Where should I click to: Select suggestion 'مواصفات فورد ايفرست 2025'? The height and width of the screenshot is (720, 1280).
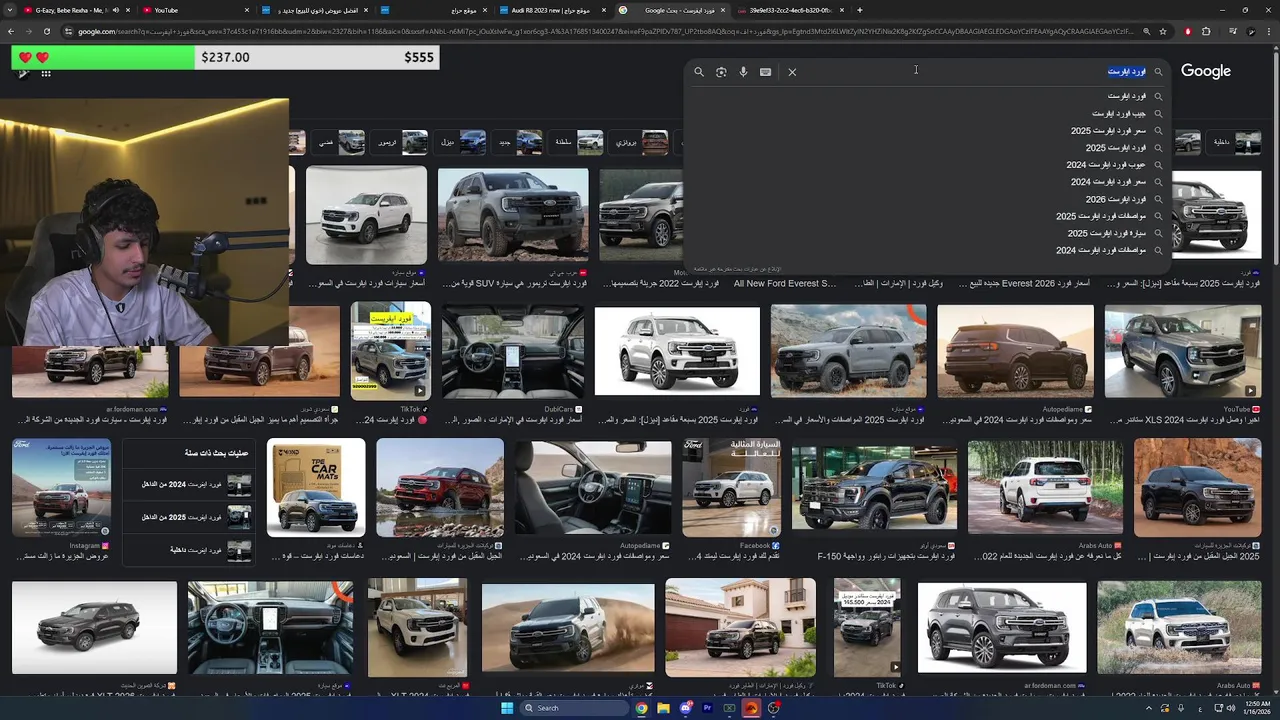928,216
